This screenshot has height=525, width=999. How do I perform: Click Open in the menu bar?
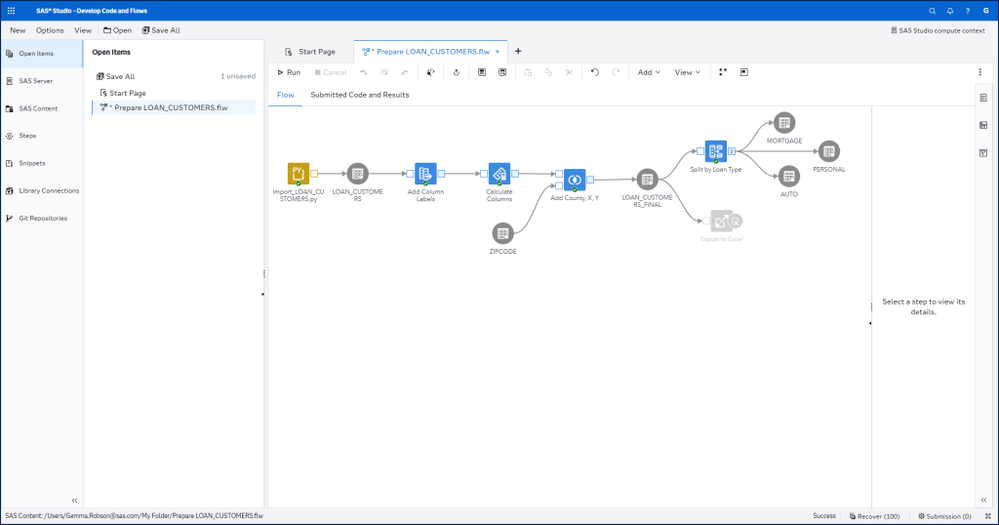(117, 31)
